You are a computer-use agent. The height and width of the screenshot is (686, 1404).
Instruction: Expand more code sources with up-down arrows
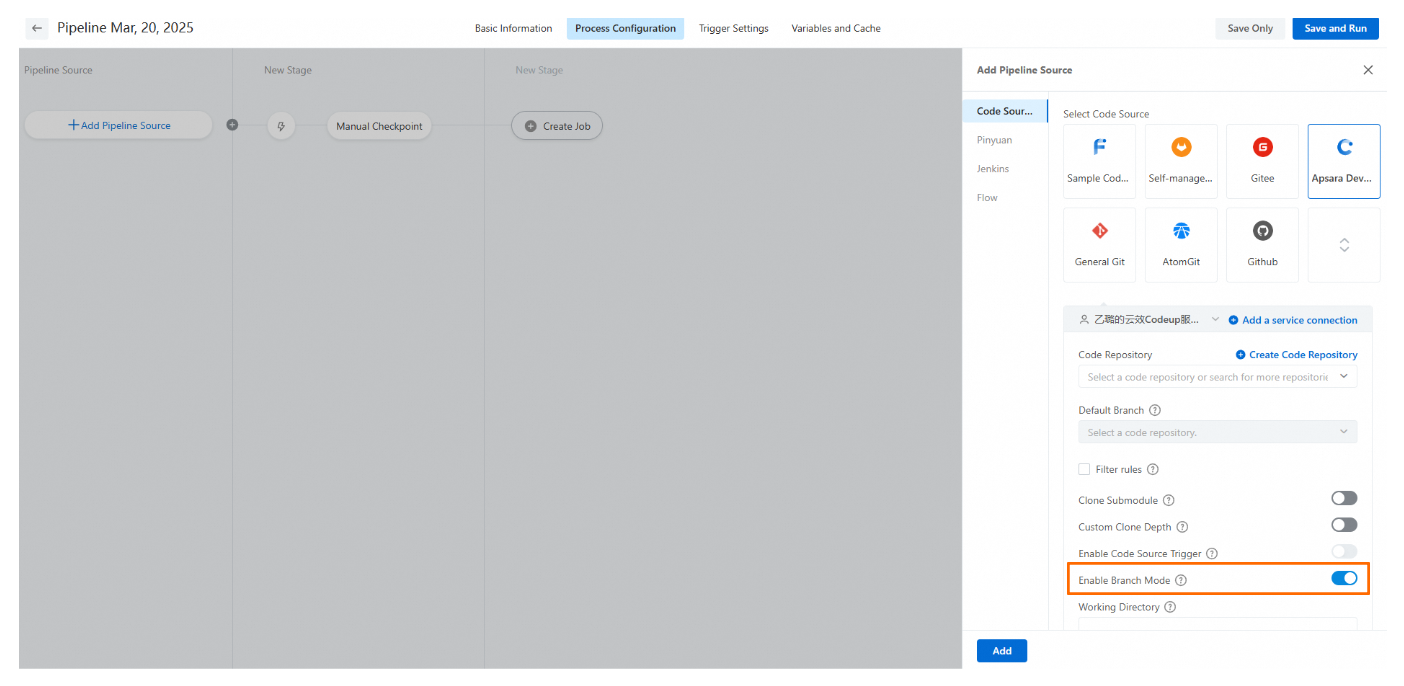click(1344, 244)
